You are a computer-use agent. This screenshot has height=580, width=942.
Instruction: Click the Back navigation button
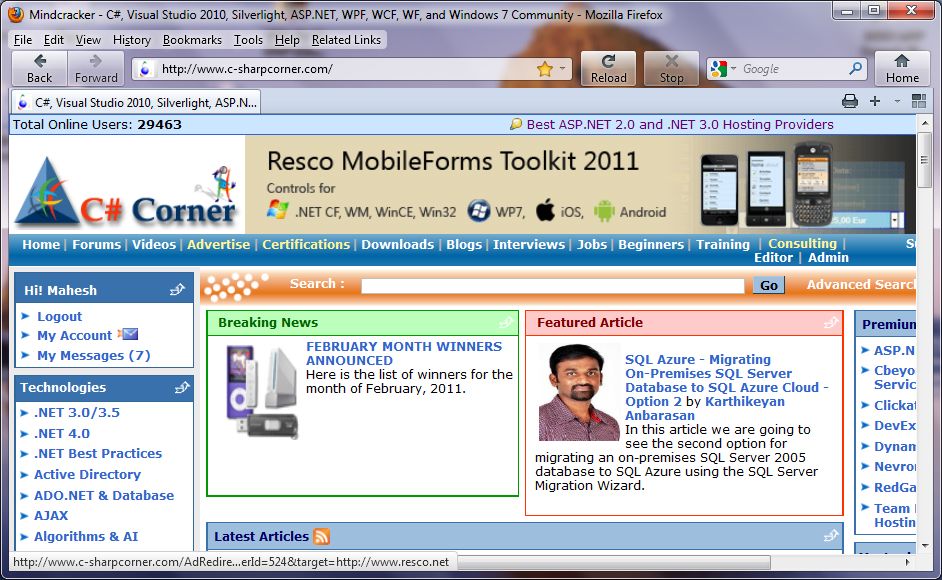click(40, 69)
